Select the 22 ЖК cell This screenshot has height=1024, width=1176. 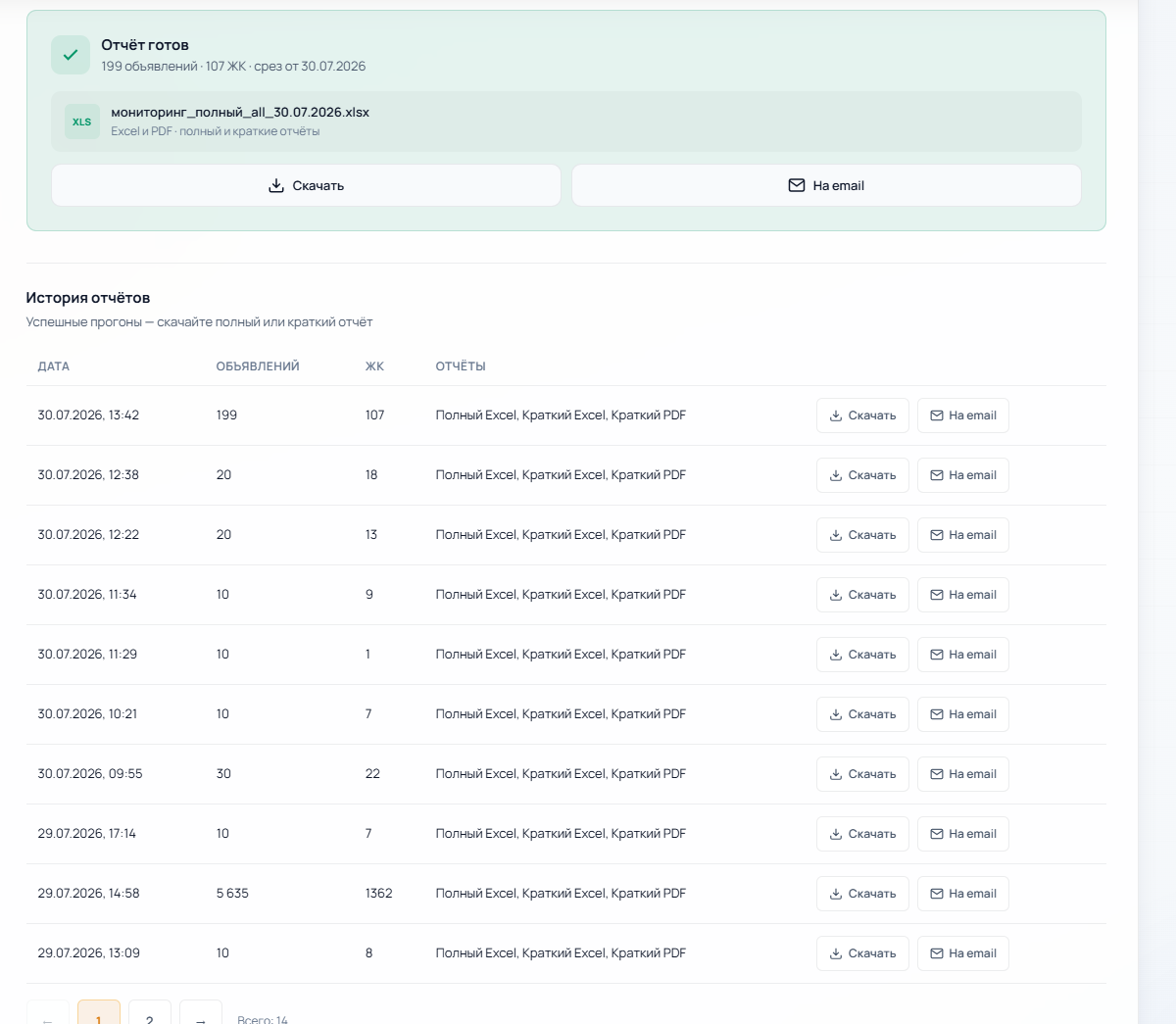[x=372, y=774]
